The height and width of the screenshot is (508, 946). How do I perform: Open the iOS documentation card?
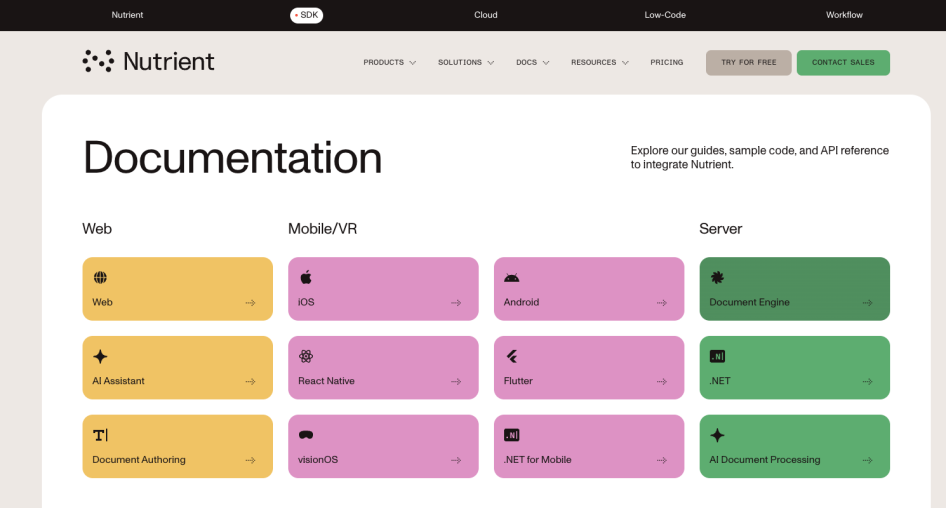[383, 289]
